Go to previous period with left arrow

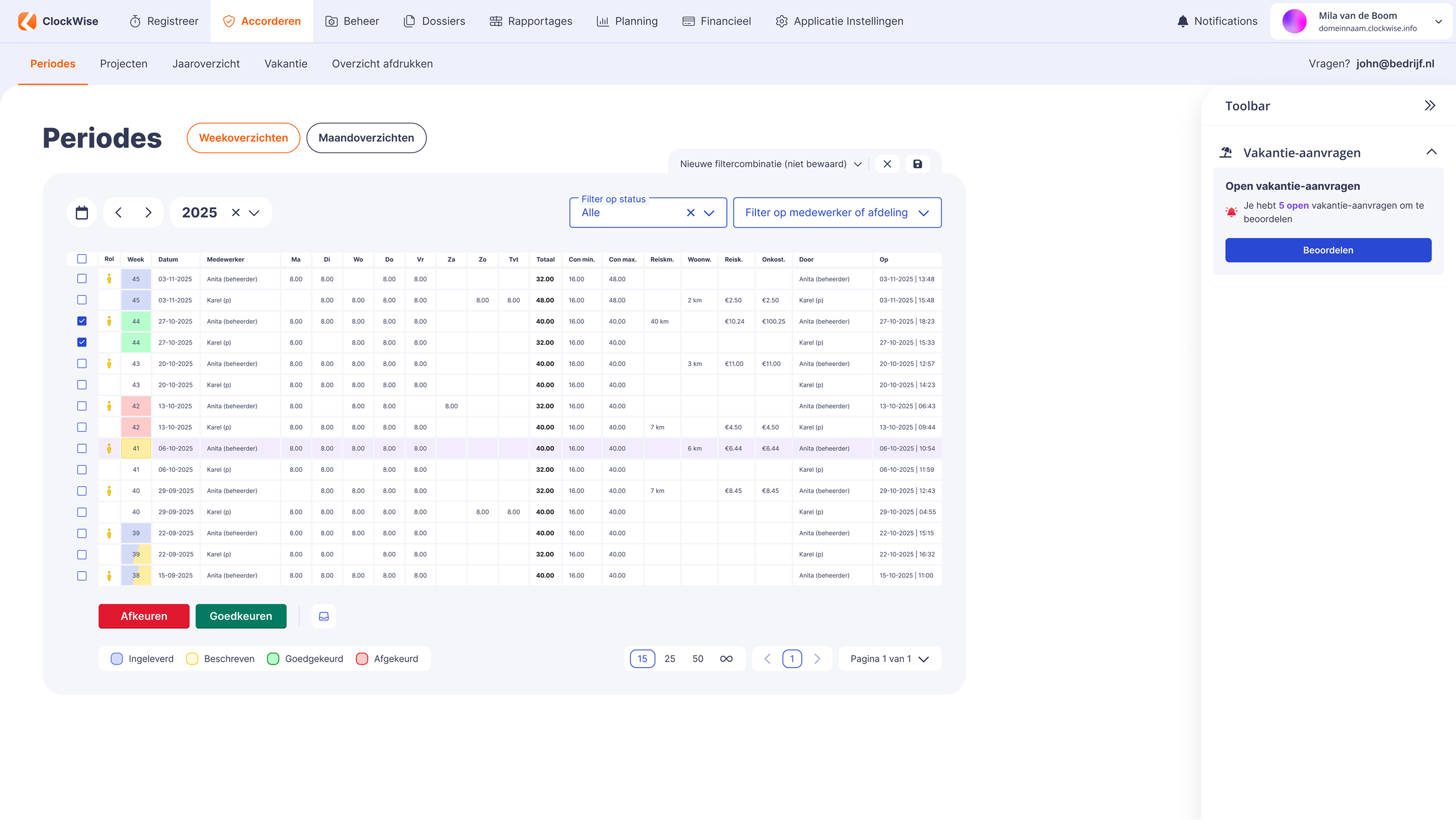point(119,212)
